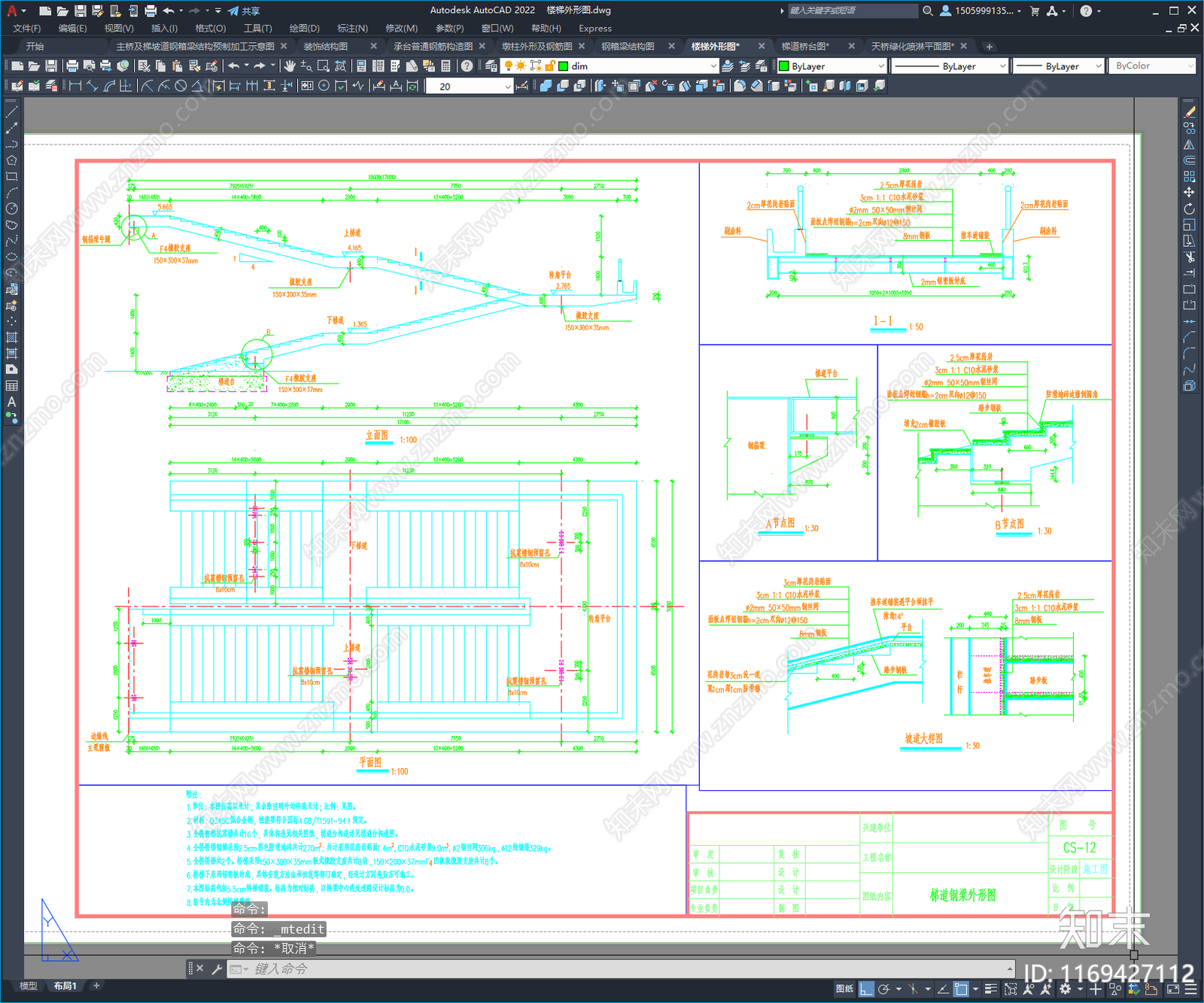Viewport: 1204px width, 1003px height.
Task: Click the Pan hand tool icon
Action: (x=289, y=66)
